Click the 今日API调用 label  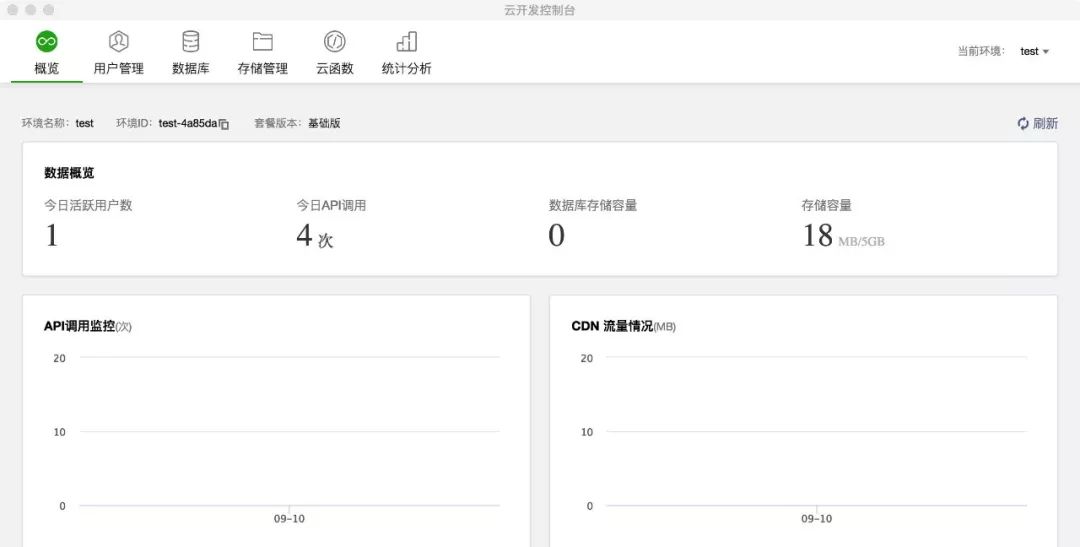tap(331, 205)
